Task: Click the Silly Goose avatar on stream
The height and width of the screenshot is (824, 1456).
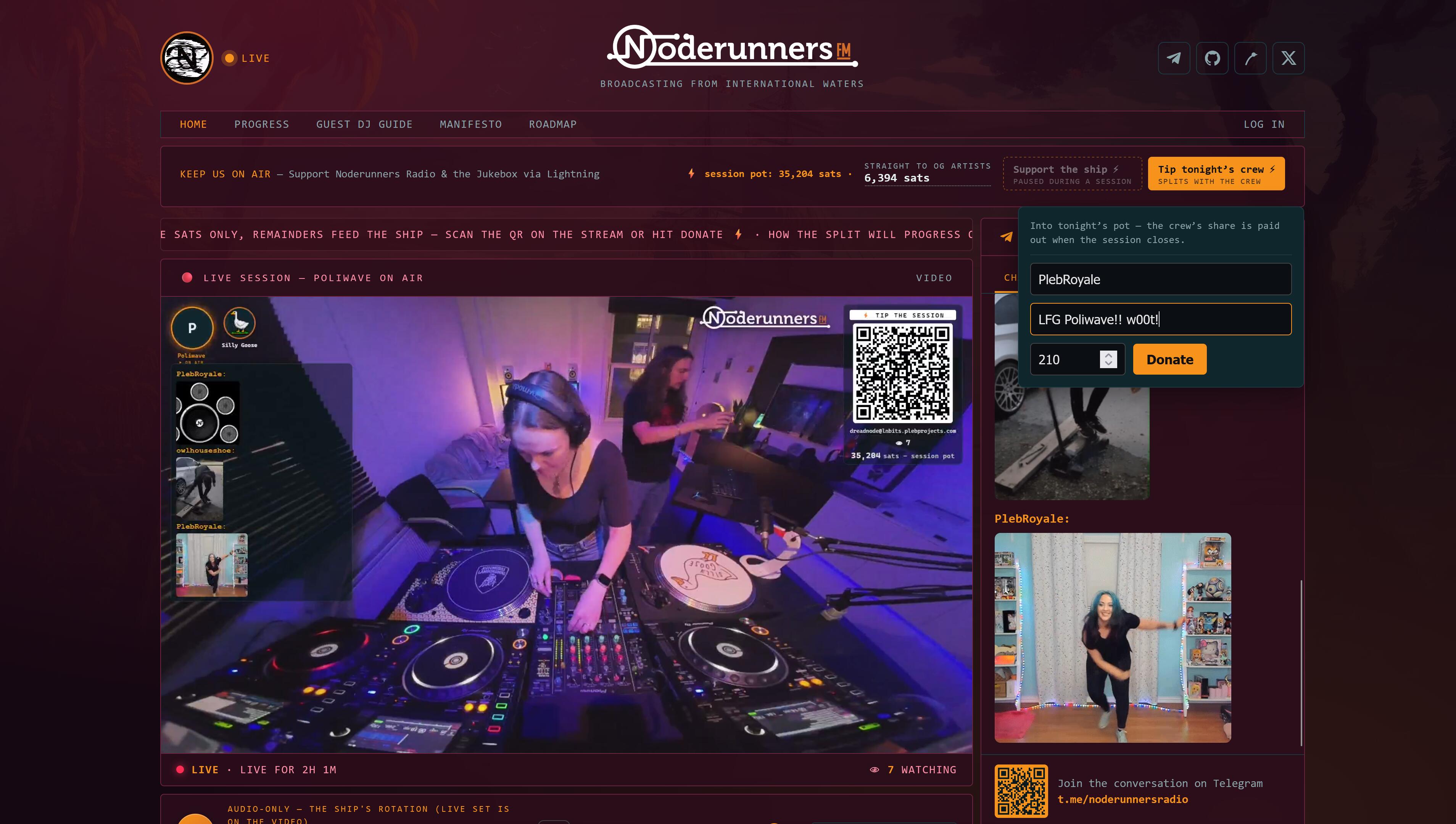Action: tap(239, 323)
